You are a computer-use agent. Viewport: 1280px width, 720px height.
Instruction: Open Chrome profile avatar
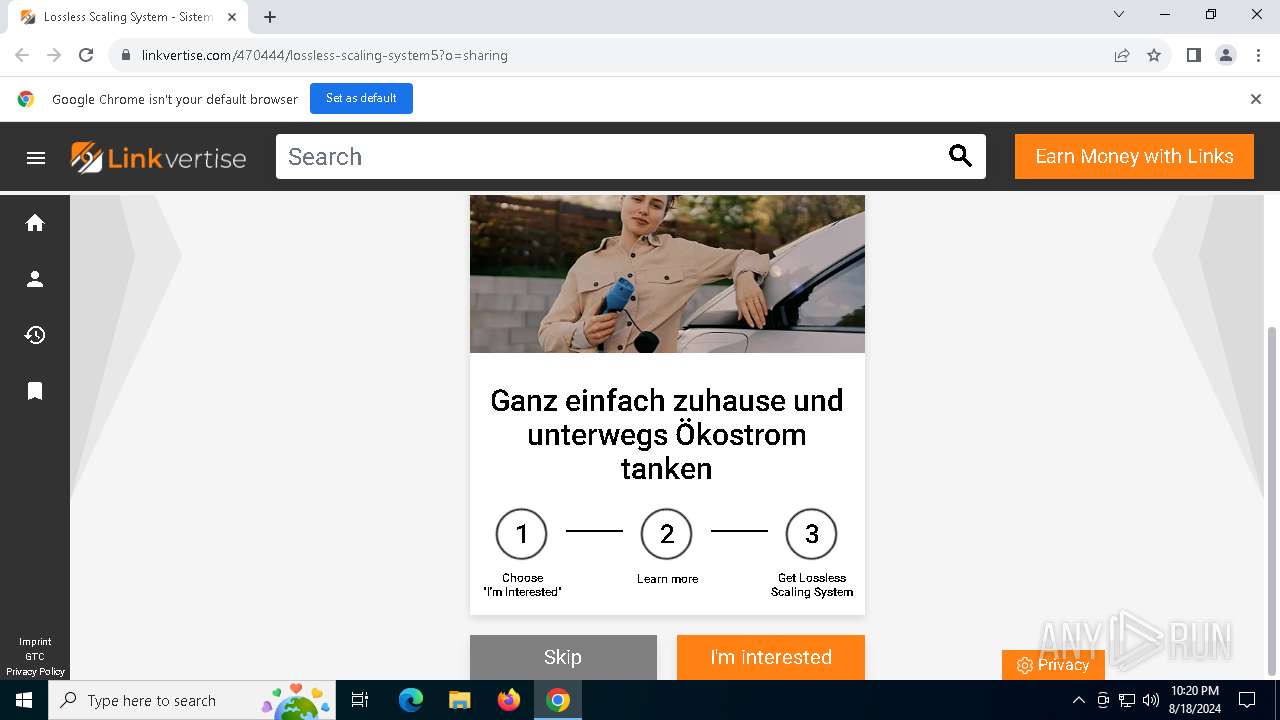1226,55
